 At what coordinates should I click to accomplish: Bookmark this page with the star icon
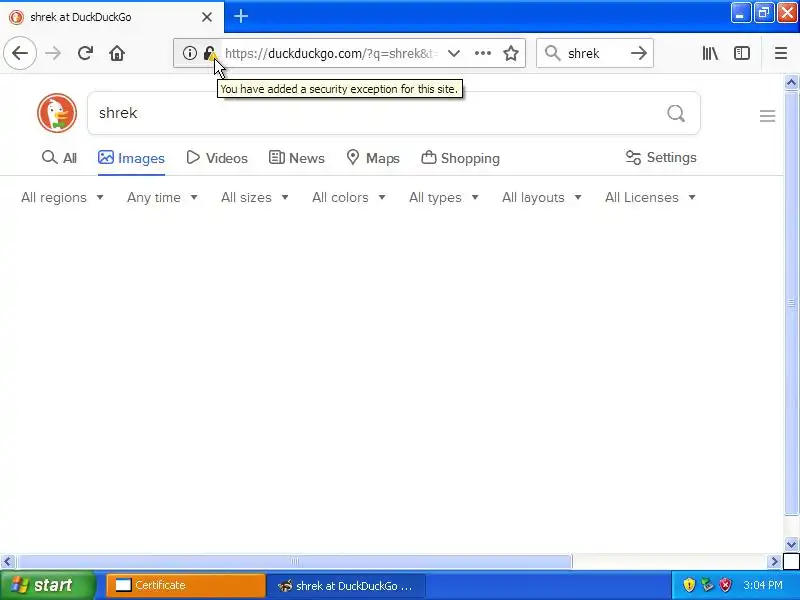pyautogui.click(x=511, y=53)
